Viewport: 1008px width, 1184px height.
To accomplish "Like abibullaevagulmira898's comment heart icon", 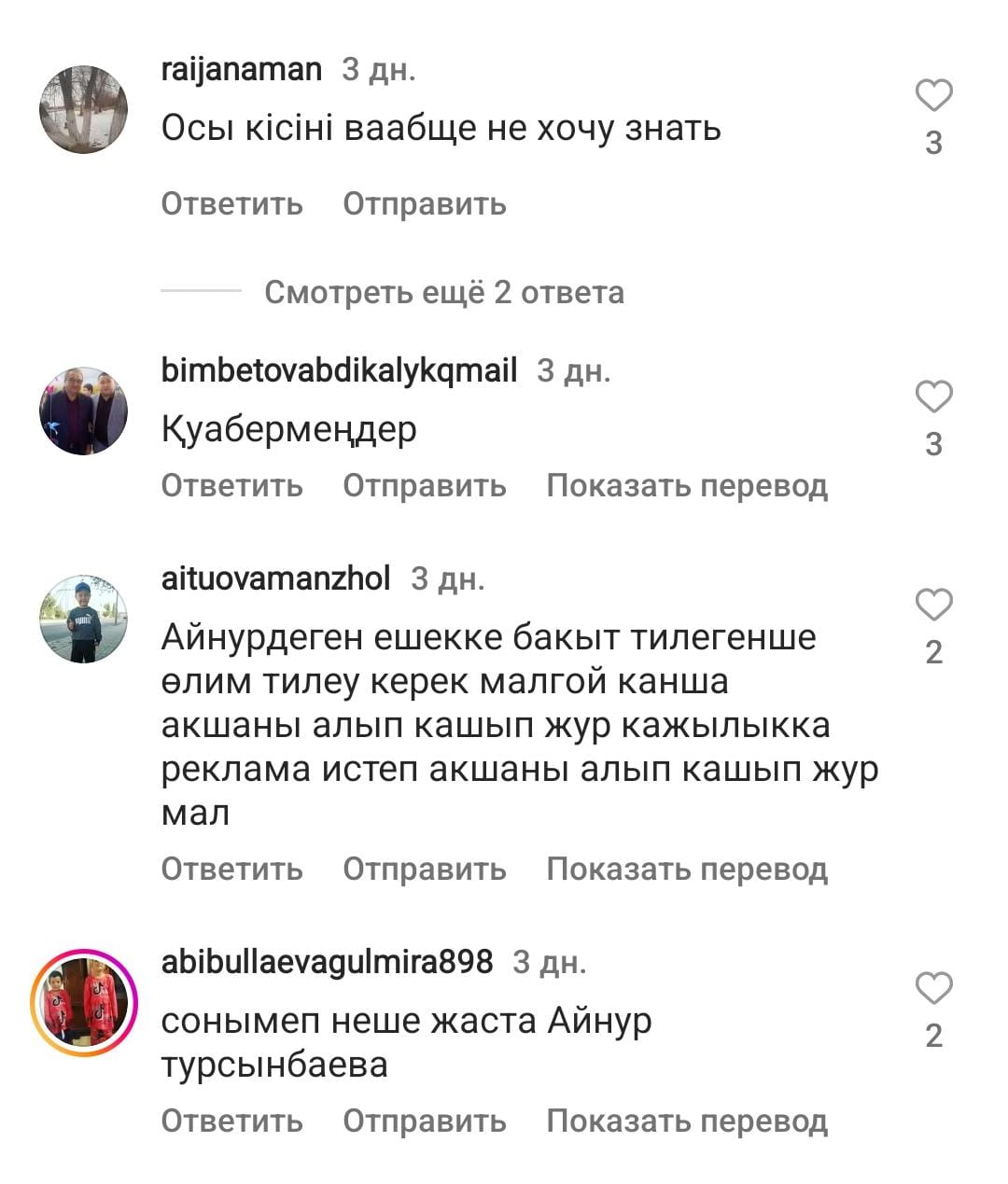I will (x=933, y=988).
